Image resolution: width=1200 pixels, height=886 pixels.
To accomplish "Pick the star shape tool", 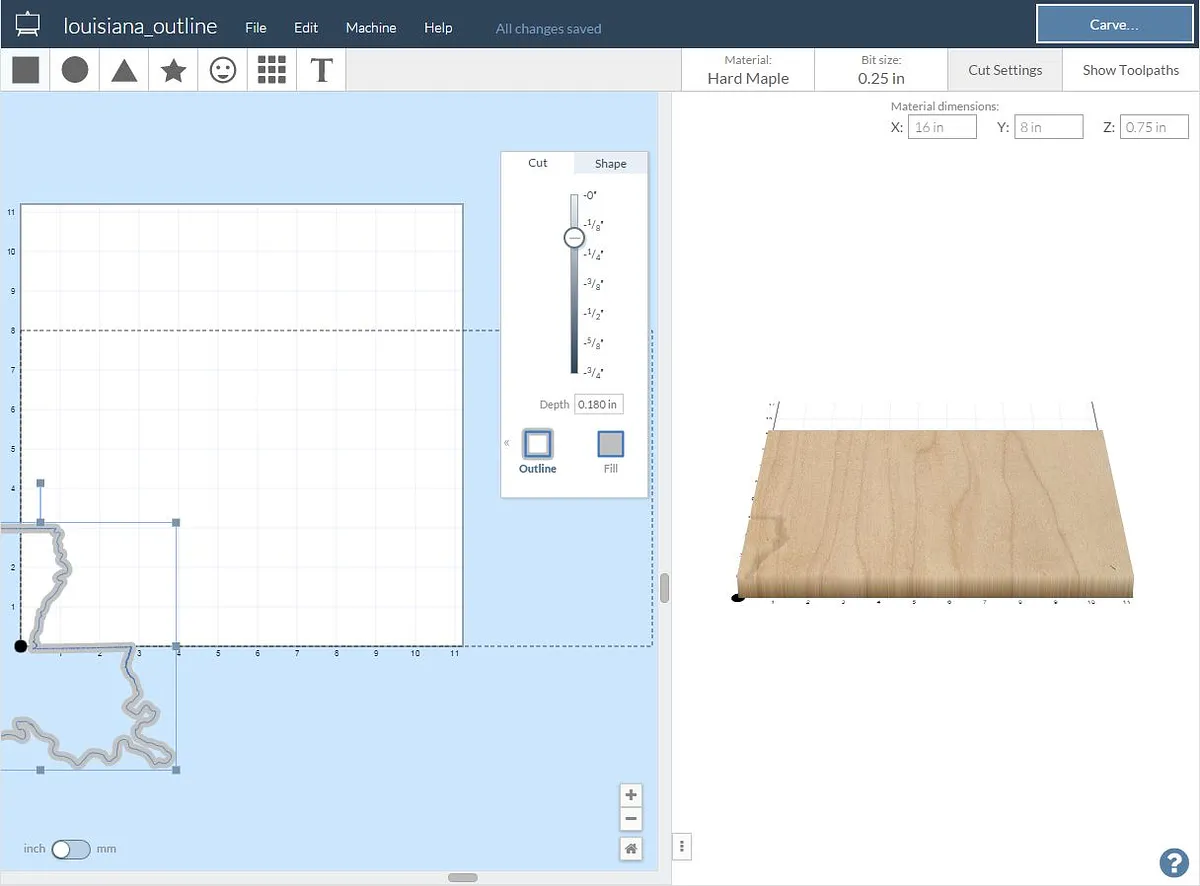I will pyautogui.click(x=173, y=70).
